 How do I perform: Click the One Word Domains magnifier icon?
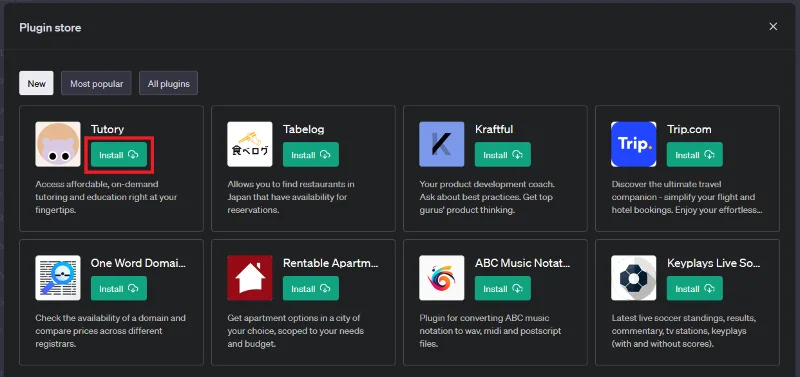[x=58, y=278]
